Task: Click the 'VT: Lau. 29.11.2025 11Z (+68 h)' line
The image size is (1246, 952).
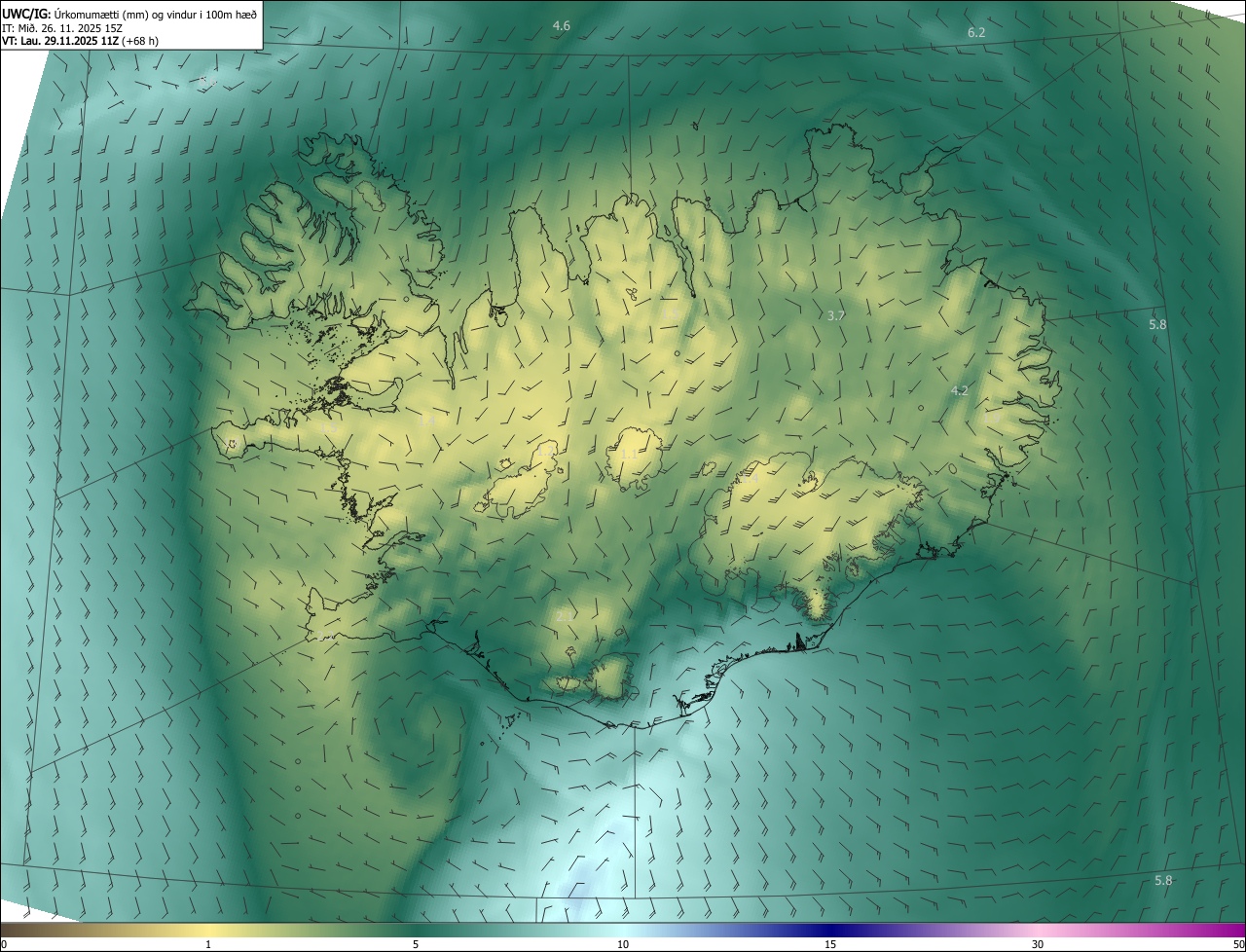Action: click(x=80, y=41)
